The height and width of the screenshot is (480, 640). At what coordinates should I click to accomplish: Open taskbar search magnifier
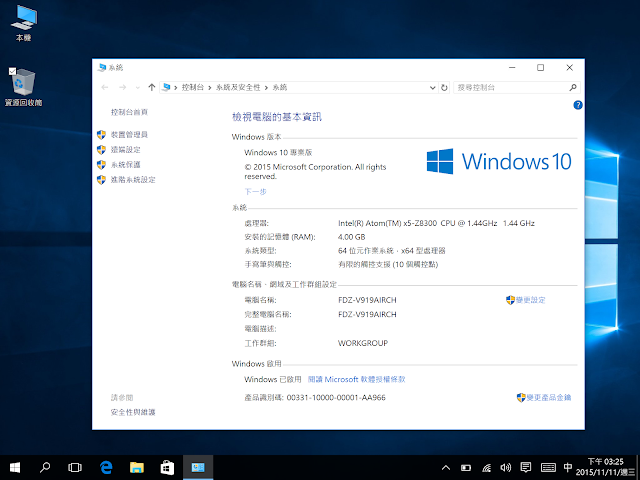(x=45, y=467)
